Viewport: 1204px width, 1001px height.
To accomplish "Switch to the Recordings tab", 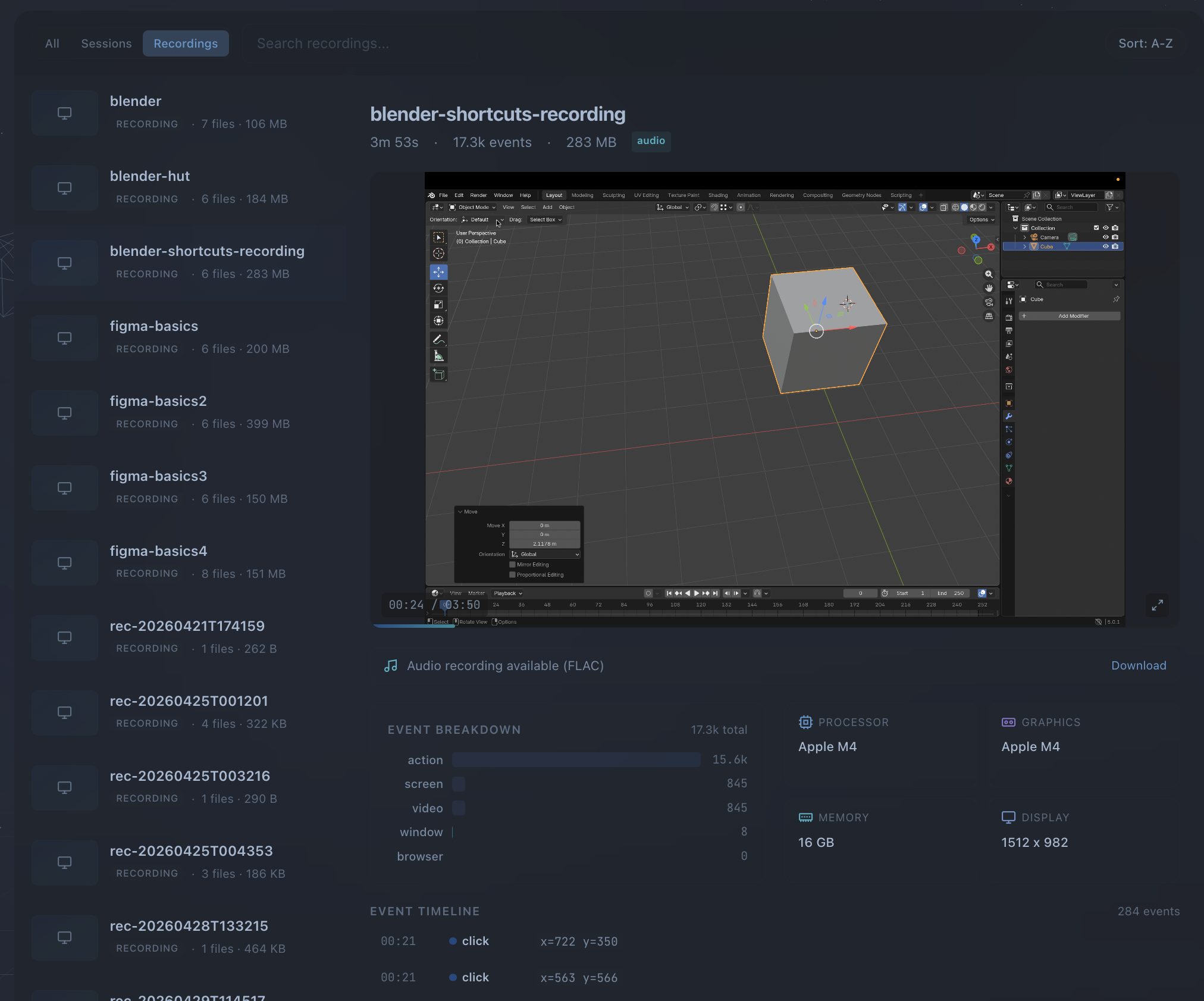I will point(186,43).
